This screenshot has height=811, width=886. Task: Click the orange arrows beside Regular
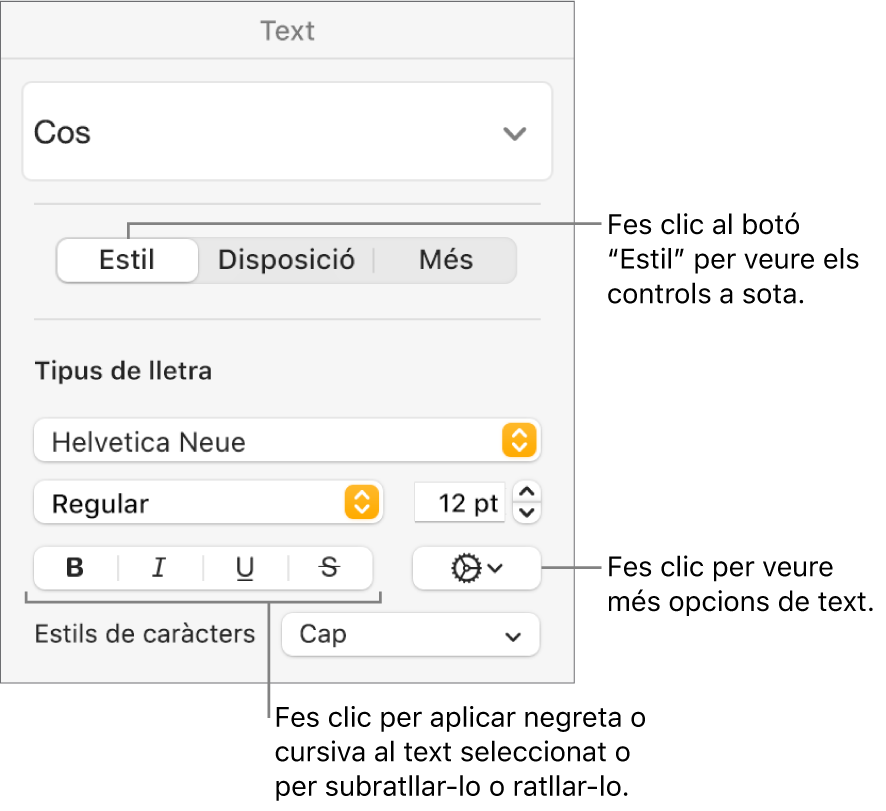pyautogui.click(x=361, y=503)
